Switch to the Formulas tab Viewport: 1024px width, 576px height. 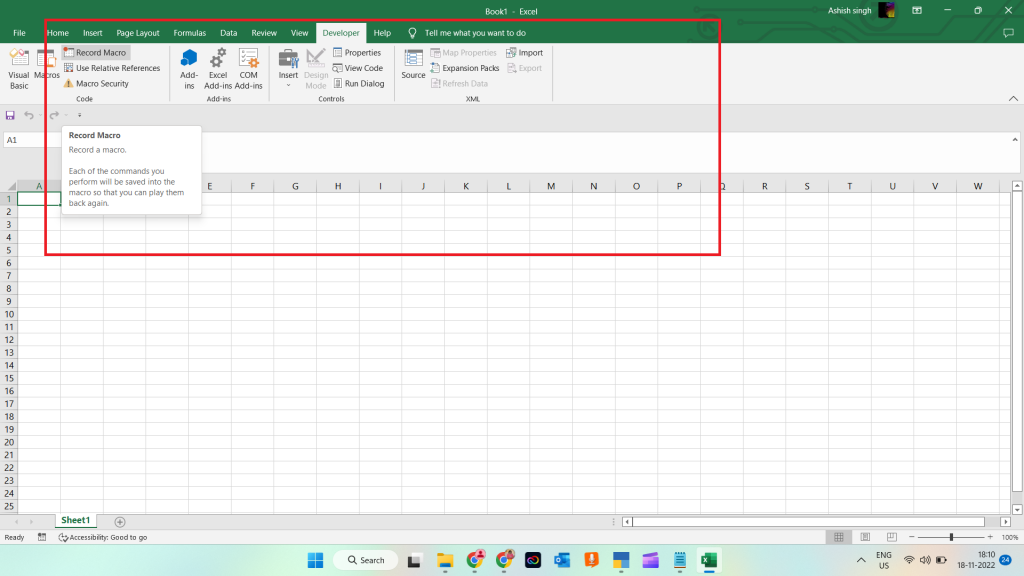pos(189,33)
